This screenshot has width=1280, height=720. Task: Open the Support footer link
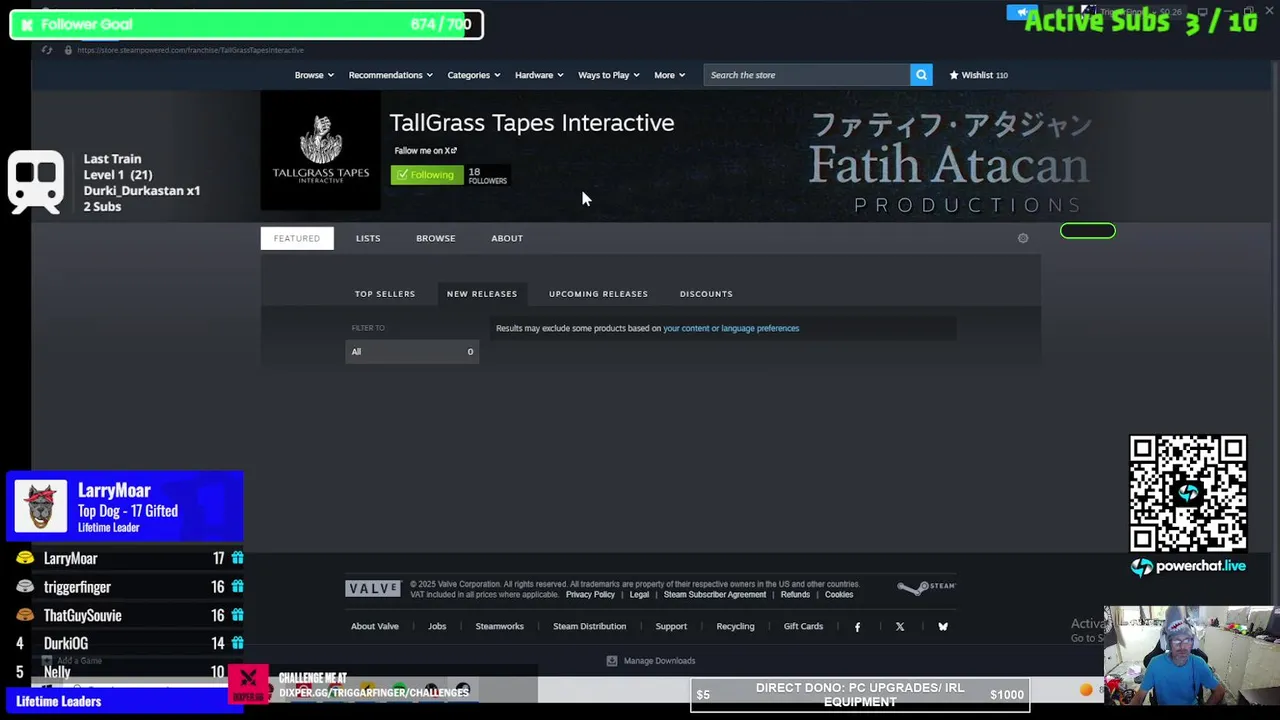671,627
